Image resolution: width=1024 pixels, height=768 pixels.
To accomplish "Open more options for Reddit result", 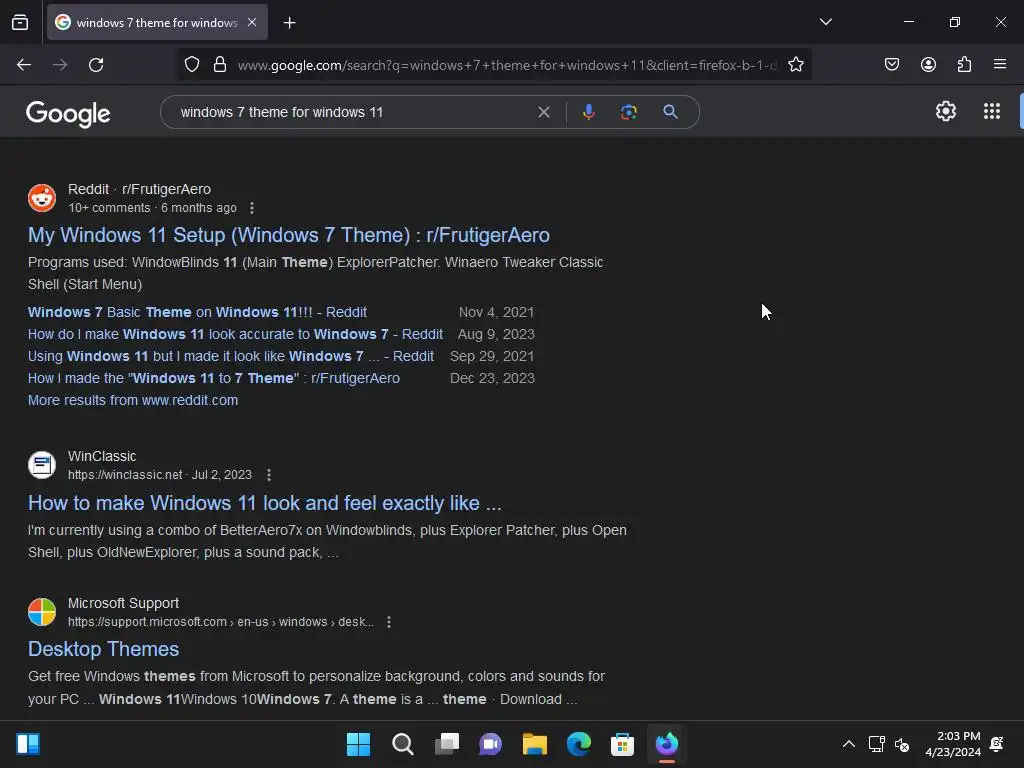I will point(252,208).
